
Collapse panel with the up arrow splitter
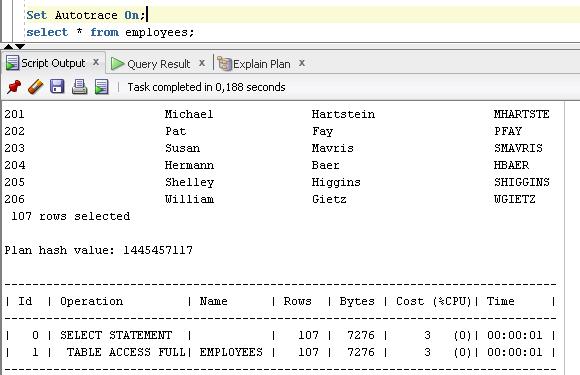[8, 47]
